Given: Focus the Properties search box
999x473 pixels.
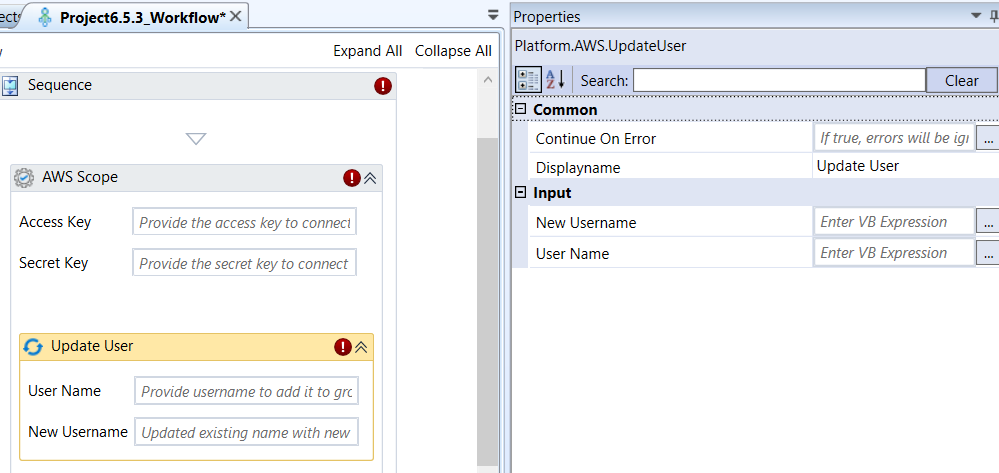Looking at the screenshot, I should click(779, 80).
